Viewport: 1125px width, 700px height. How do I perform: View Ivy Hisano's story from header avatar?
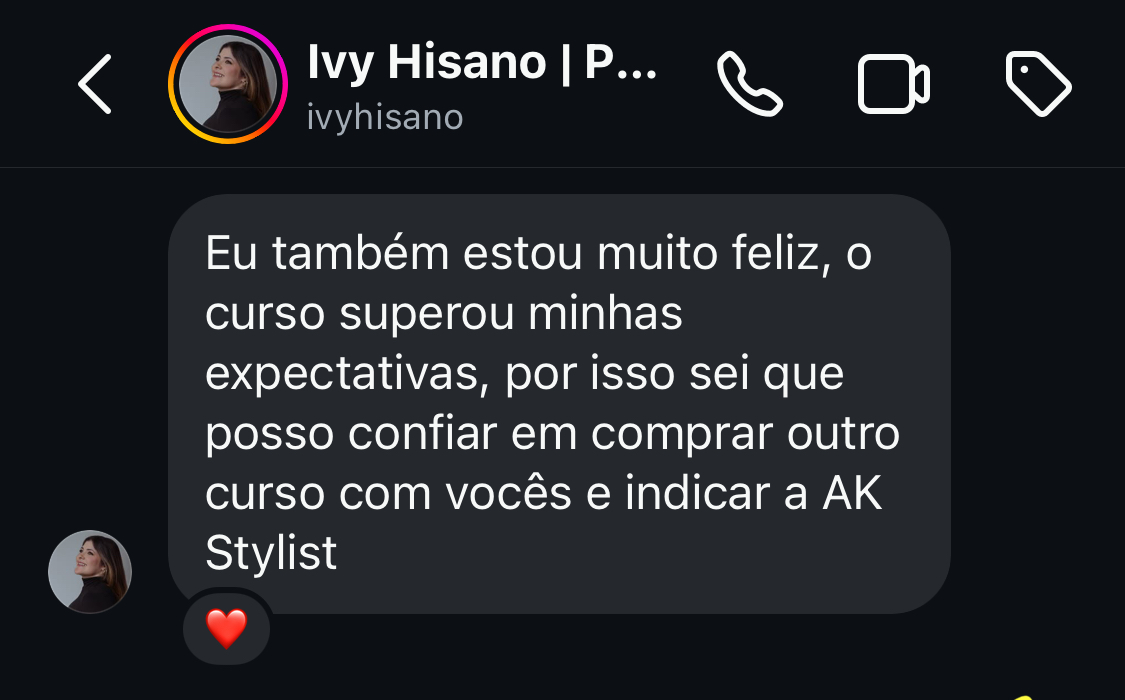click(x=228, y=84)
